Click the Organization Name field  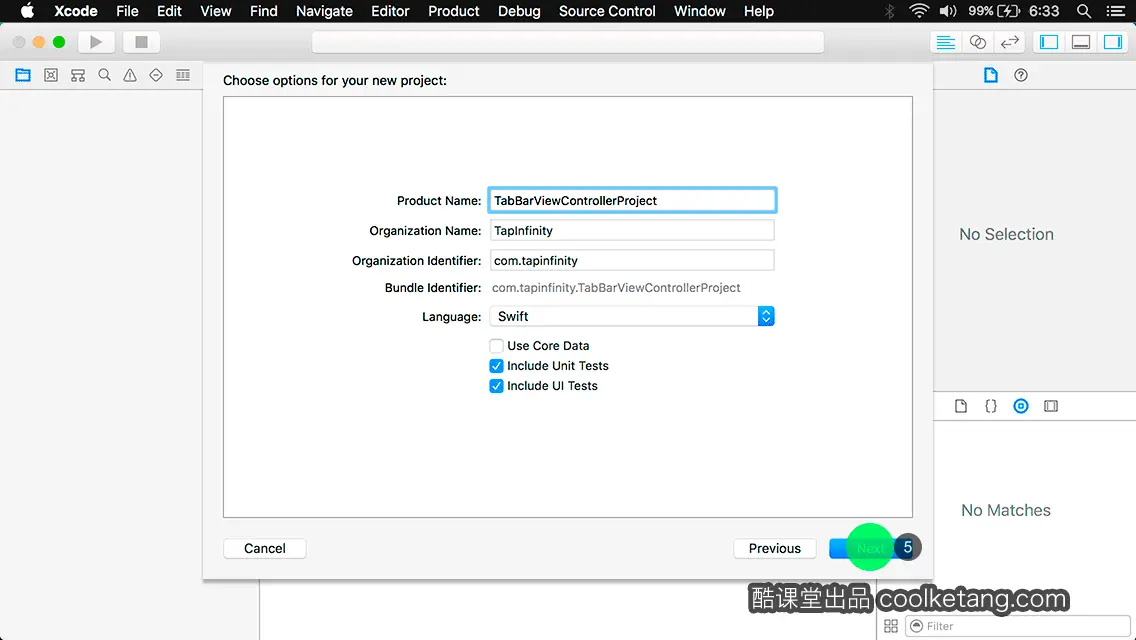click(x=632, y=230)
